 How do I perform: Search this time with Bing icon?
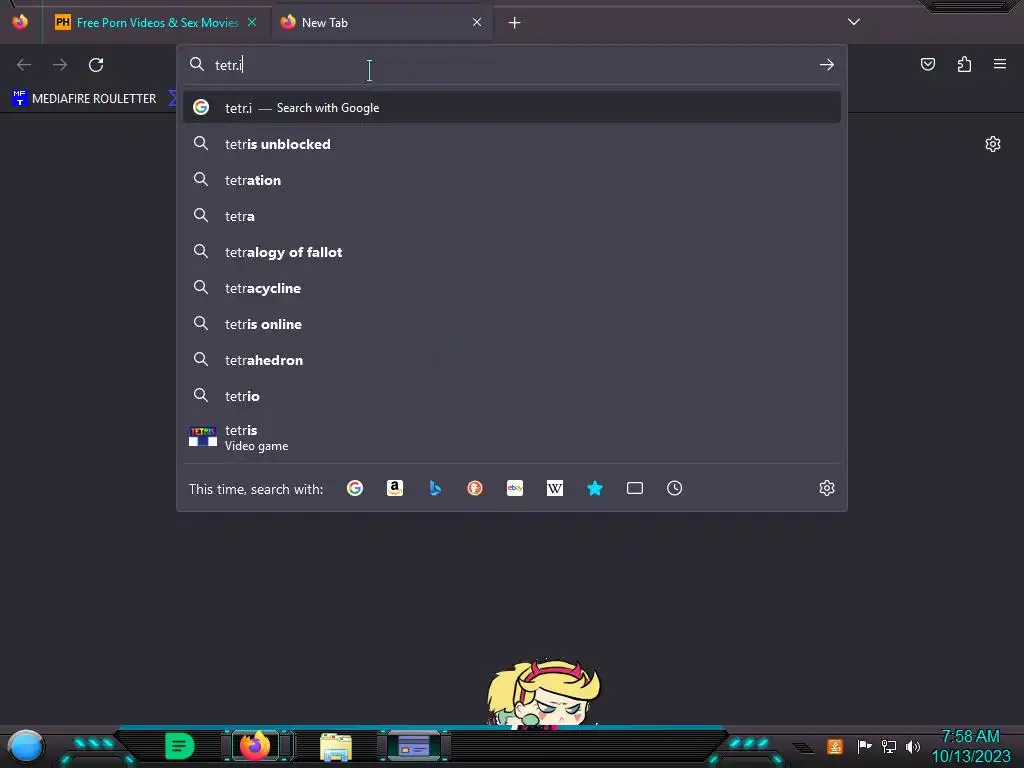tap(435, 488)
